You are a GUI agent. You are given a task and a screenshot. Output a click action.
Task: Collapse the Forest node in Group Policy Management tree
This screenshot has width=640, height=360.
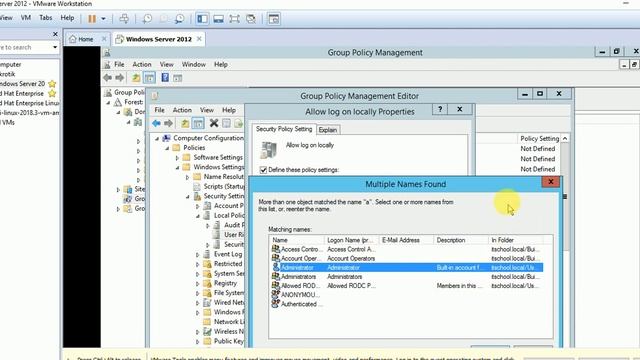pos(109,102)
